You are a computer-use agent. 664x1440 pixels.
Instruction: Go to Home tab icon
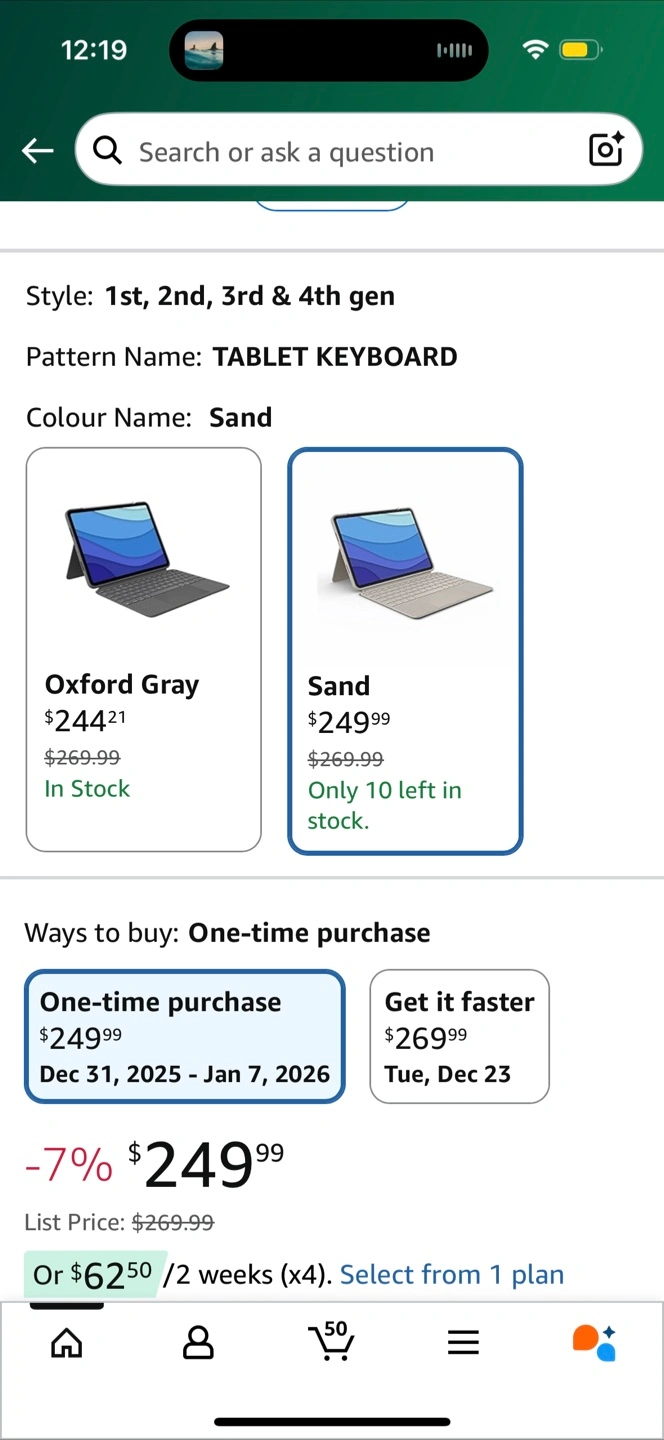pos(67,1342)
